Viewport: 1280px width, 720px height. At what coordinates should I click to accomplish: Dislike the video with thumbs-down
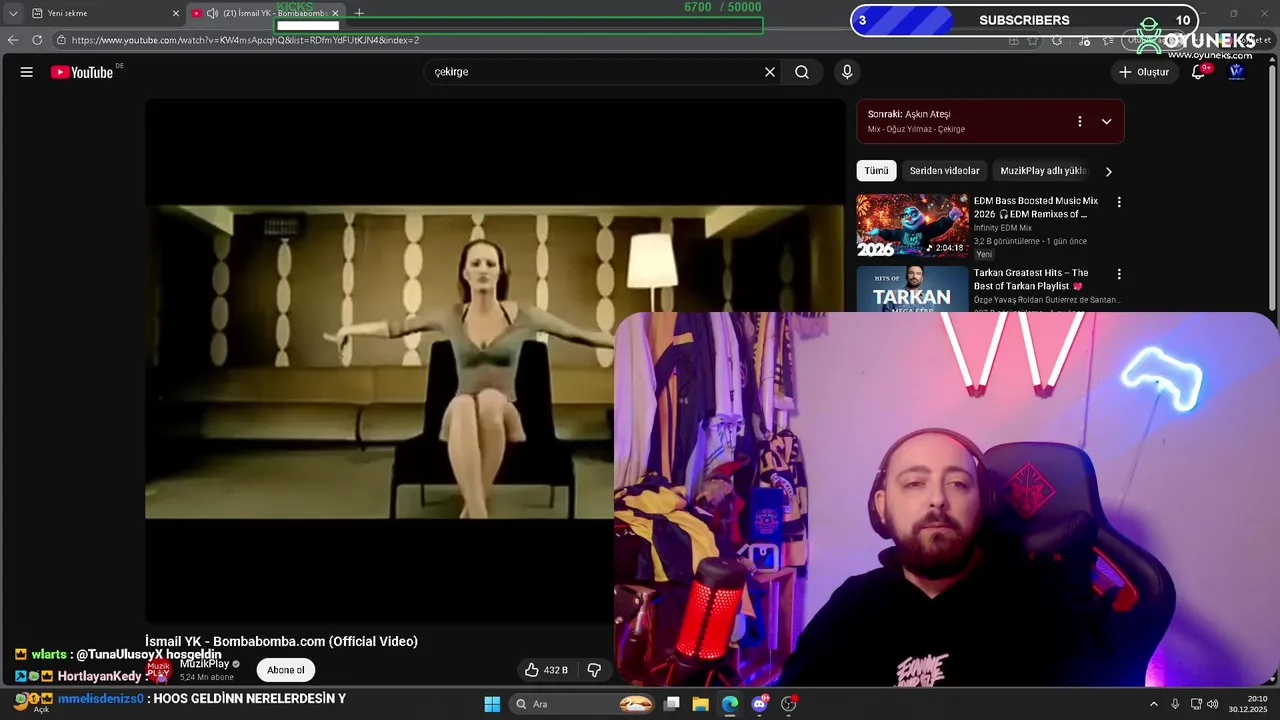pyautogui.click(x=594, y=670)
